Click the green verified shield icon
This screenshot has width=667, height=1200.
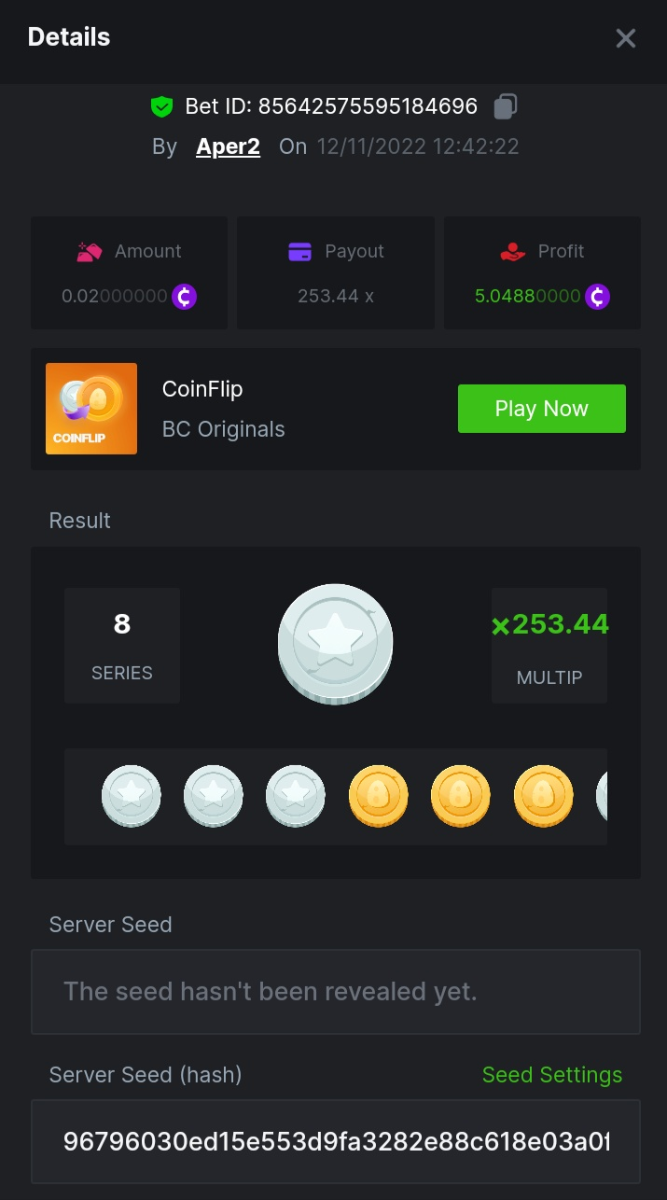pyautogui.click(x=162, y=106)
